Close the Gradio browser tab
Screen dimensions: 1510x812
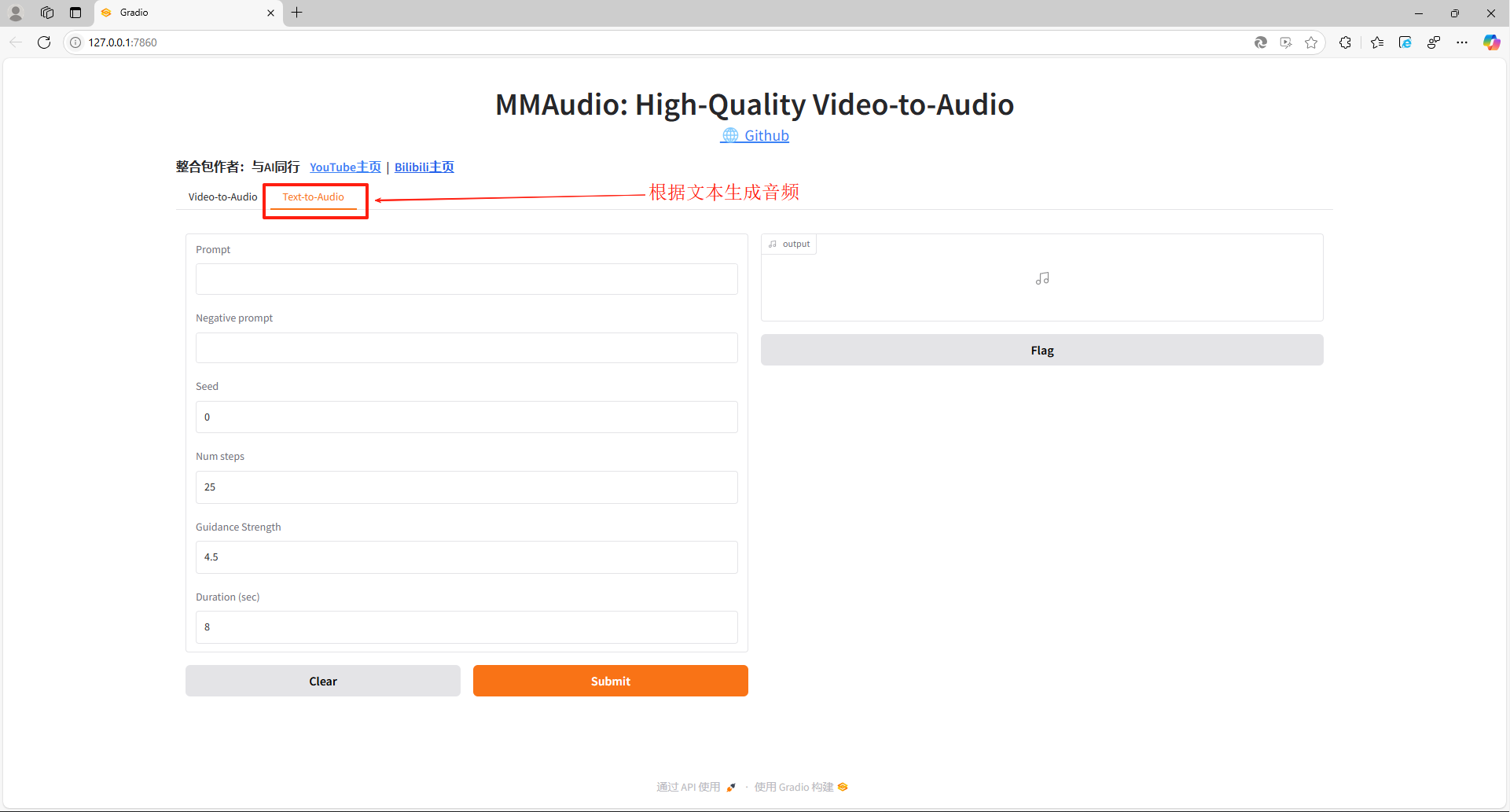click(x=270, y=13)
